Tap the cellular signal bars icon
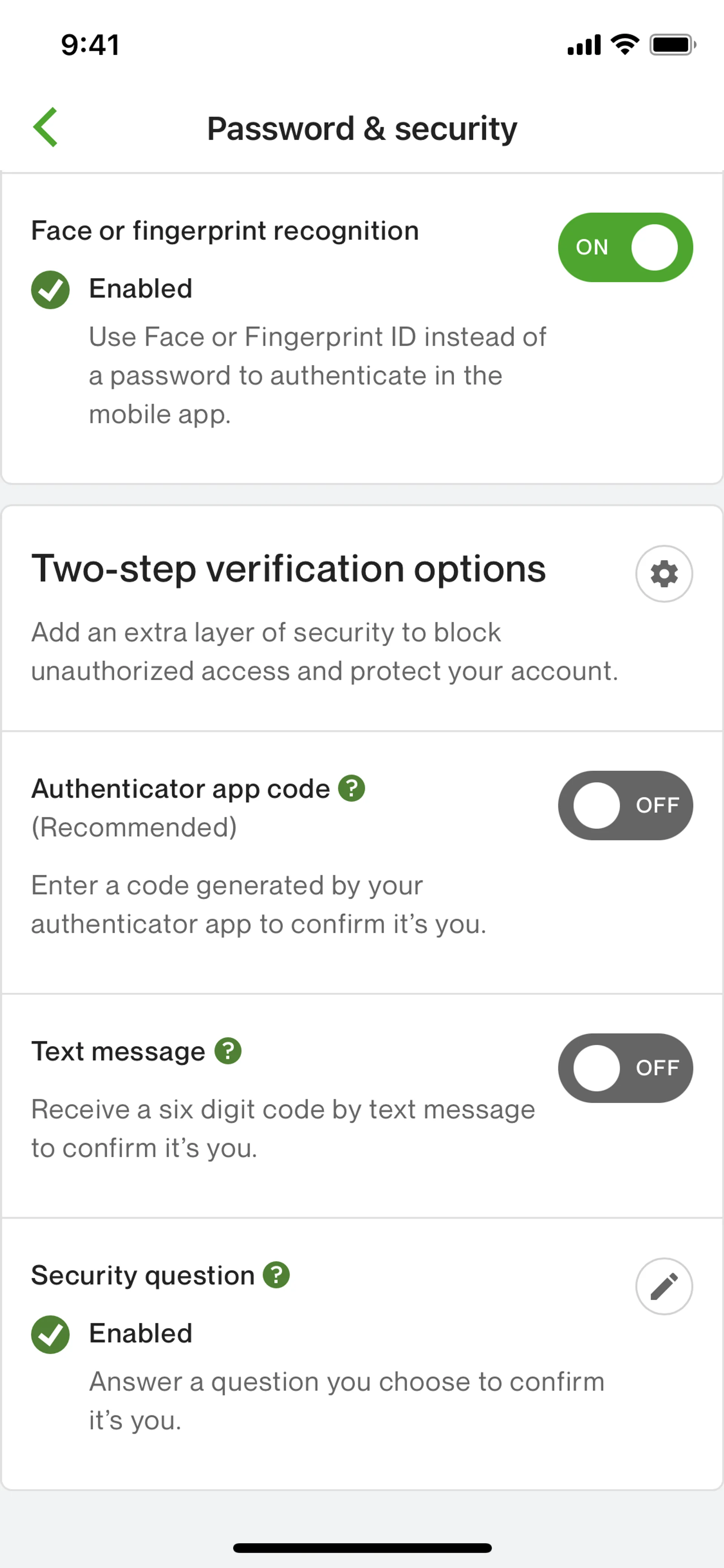 click(583, 45)
